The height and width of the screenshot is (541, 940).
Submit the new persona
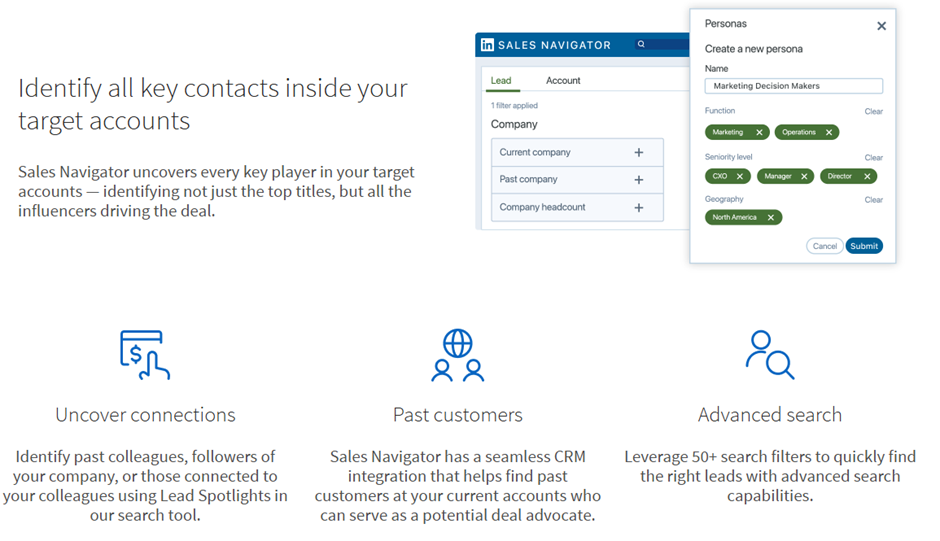click(864, 246)
